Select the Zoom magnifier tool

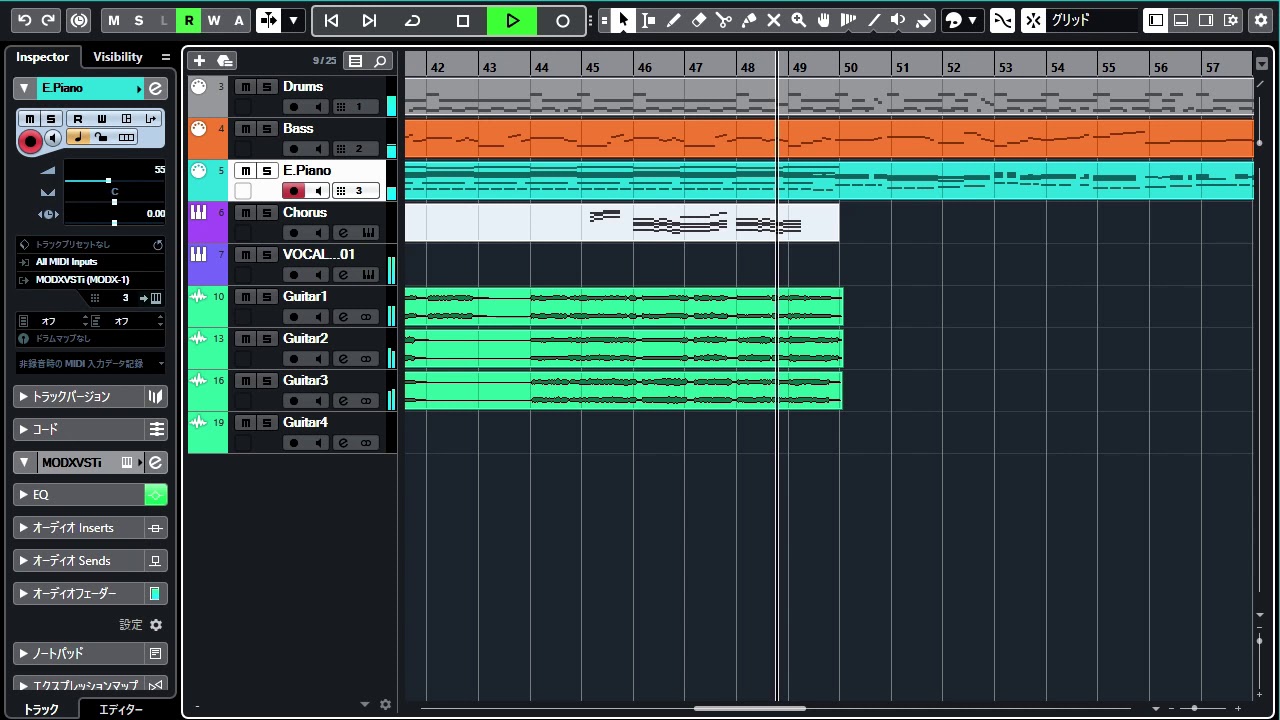[798, 20]
